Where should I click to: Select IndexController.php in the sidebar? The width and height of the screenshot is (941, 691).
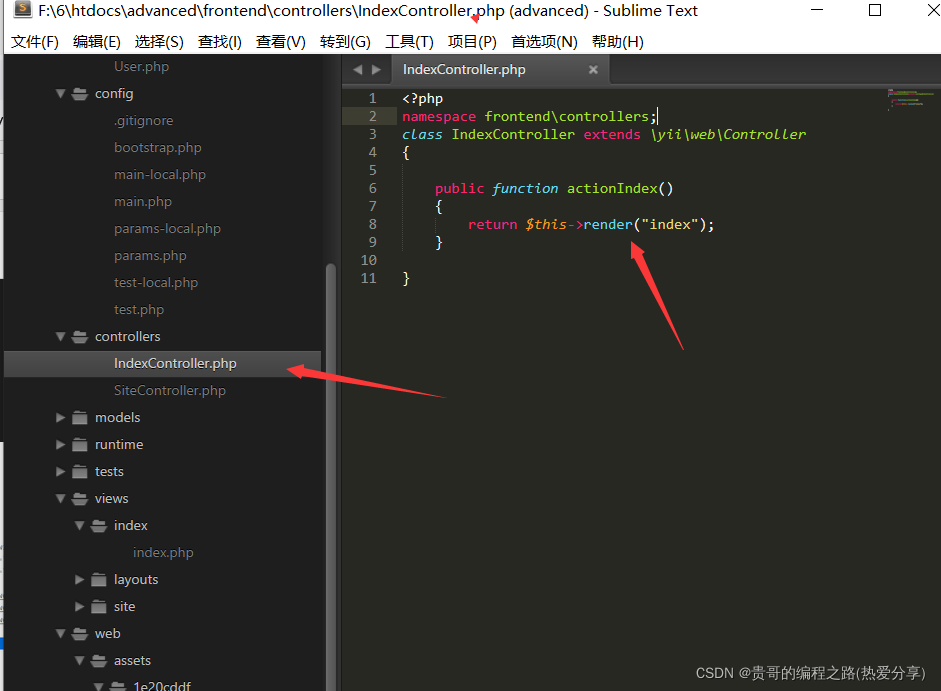163,364
